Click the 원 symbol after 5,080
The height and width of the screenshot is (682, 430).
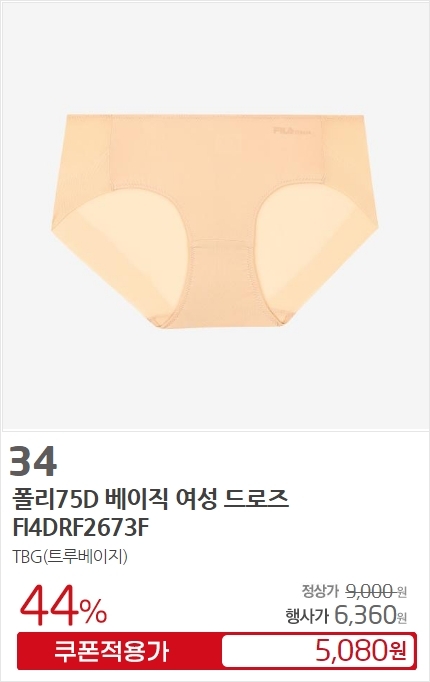click(x=397, y=652)
